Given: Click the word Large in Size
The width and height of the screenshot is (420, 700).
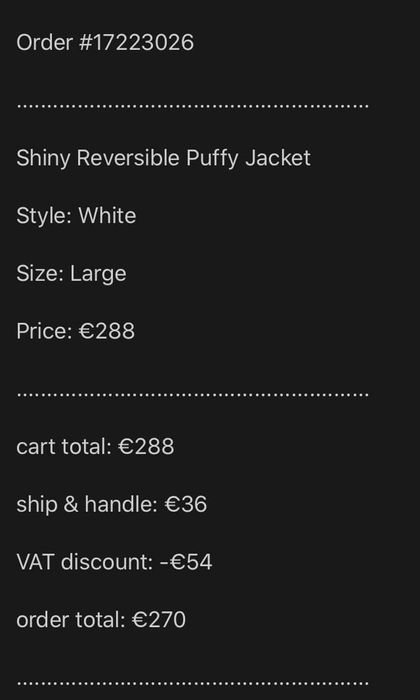Looking at the screenshot, I should pyautogui.click(x=98, y=275).
